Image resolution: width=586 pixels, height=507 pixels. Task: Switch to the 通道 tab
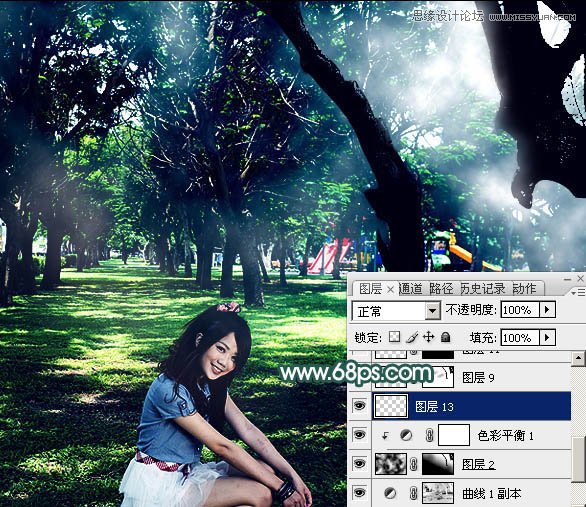click(411, 289)
